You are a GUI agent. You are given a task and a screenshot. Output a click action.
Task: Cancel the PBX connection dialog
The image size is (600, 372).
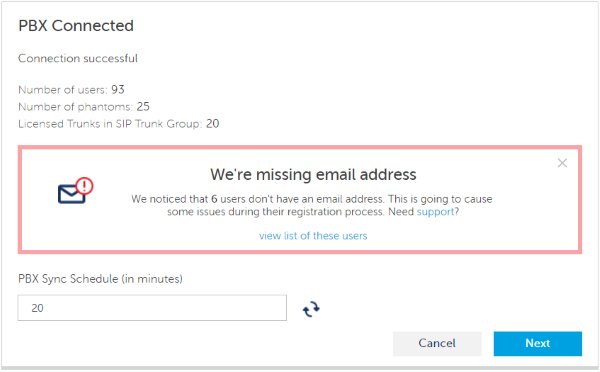point(437,343)
